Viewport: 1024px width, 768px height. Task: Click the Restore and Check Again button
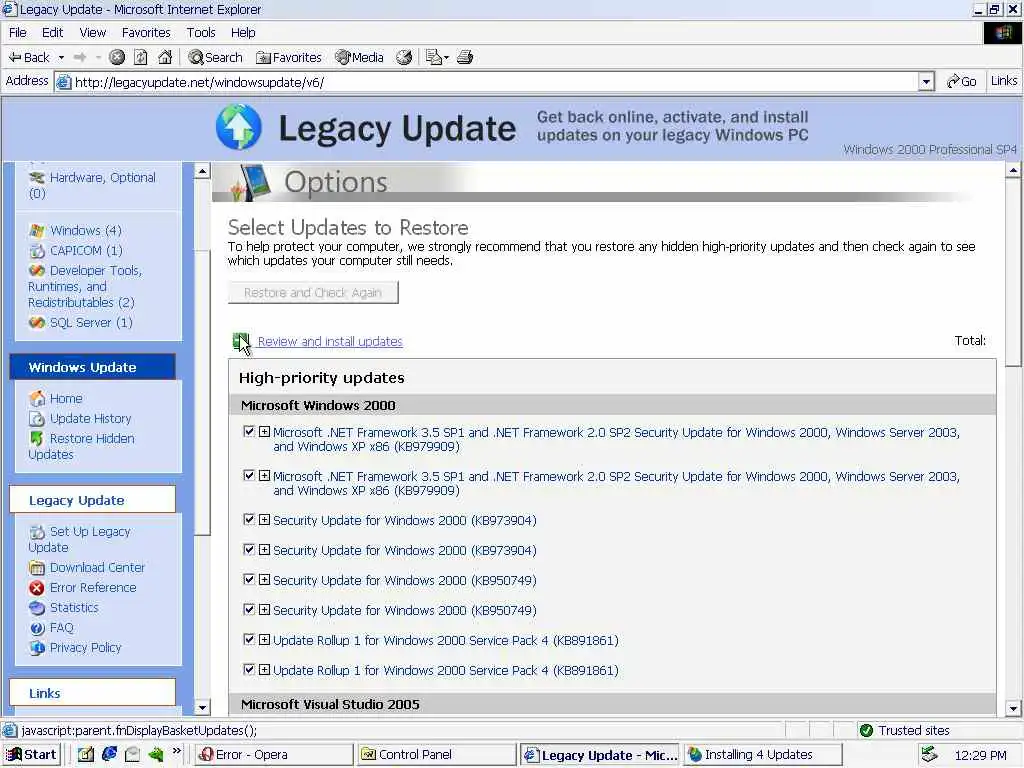(313, 293)
